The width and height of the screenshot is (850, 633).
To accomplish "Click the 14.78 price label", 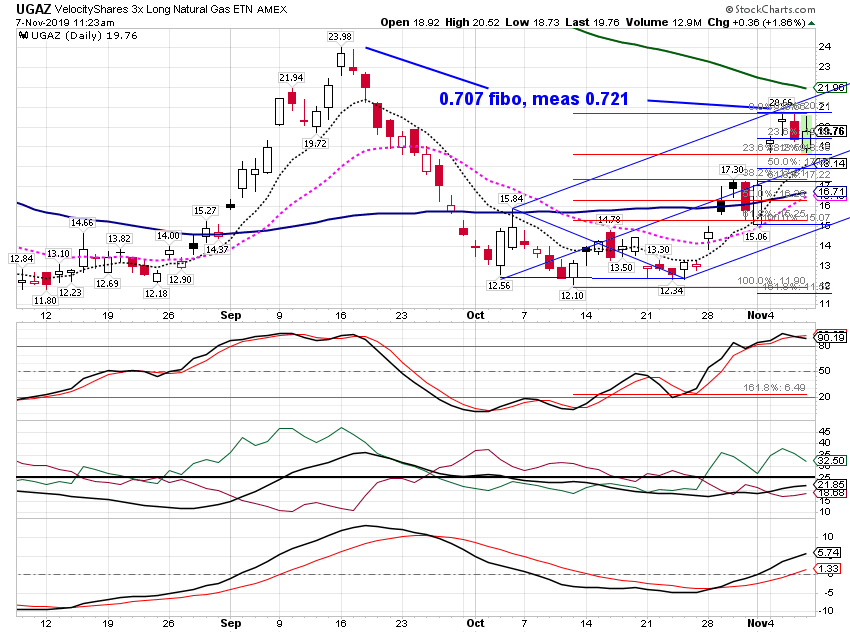I will [x=609, y=219].
